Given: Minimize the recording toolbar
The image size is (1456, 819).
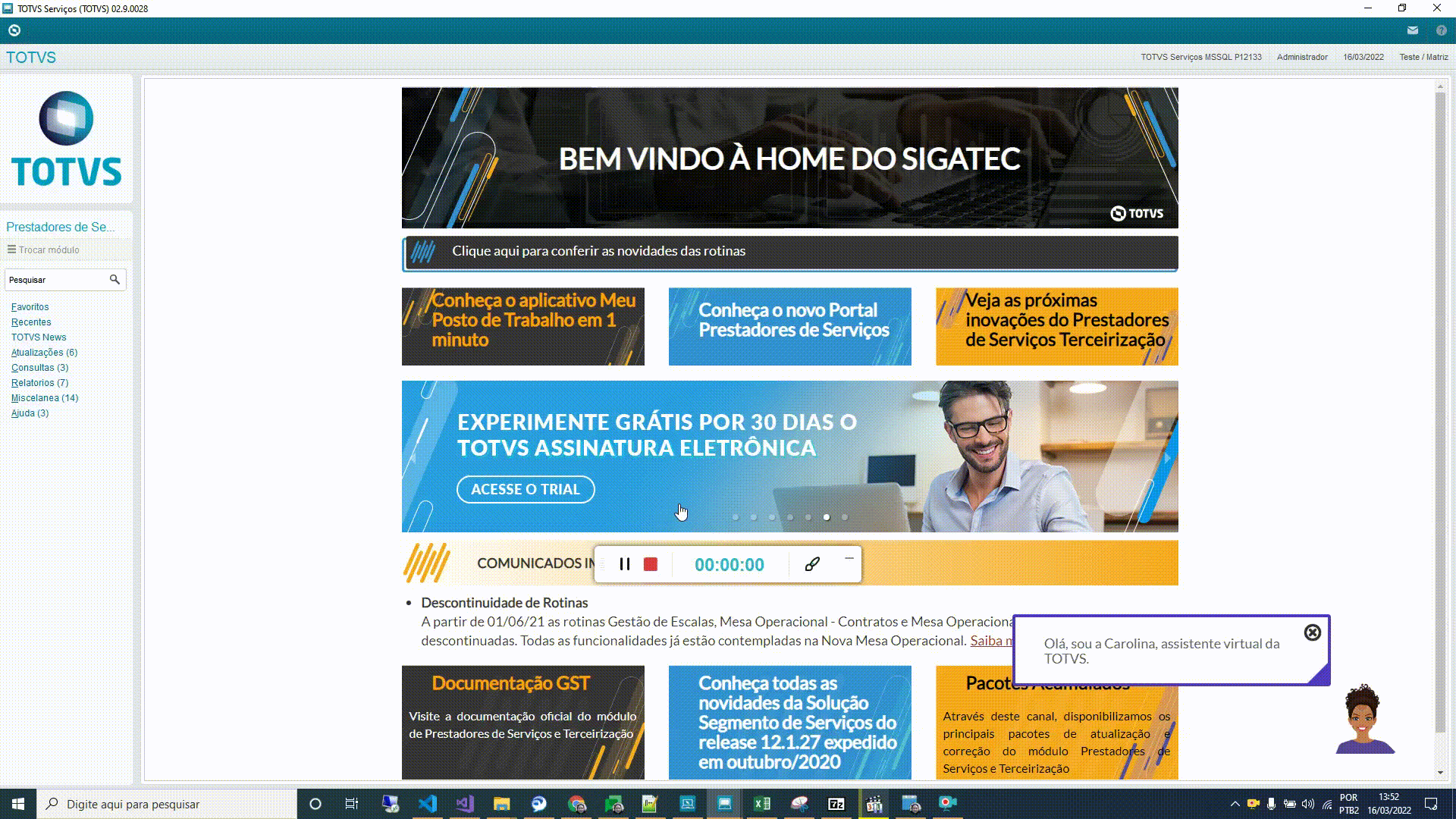Looking at the screenshot, I should point(849,559).
